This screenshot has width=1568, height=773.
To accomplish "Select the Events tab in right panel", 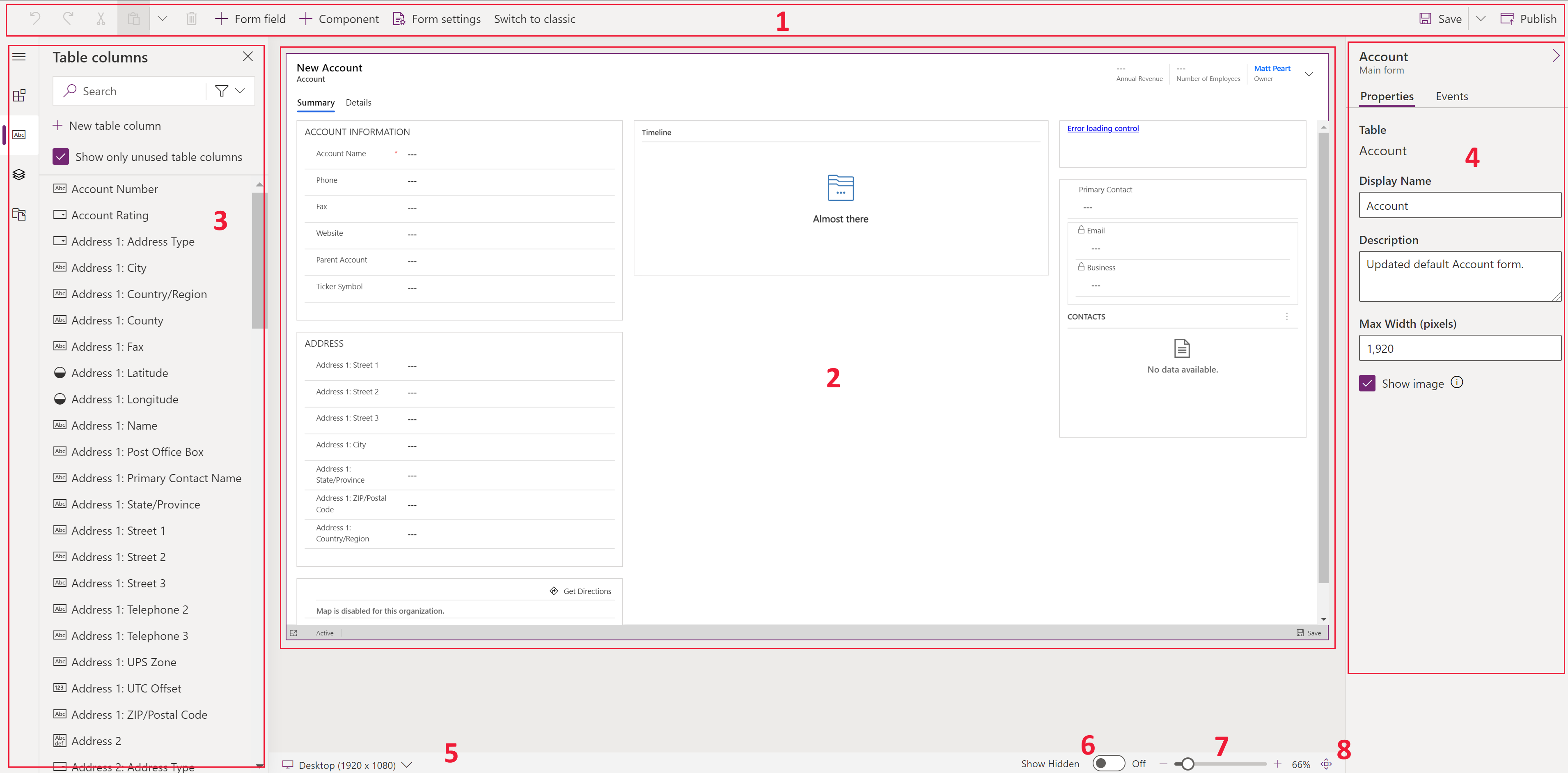I will point(1452,96).
